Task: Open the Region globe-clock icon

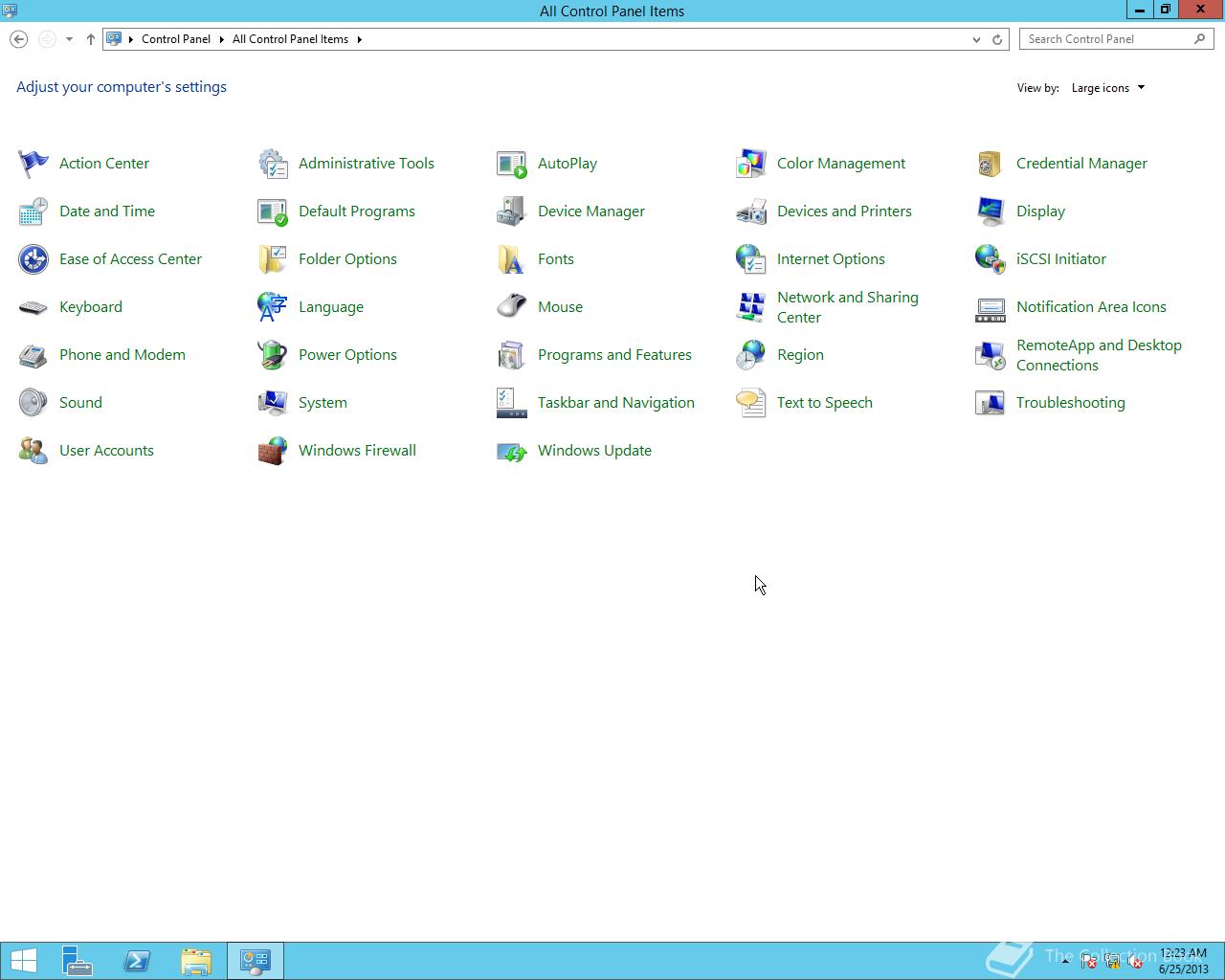Action: (x=751, y=355)
